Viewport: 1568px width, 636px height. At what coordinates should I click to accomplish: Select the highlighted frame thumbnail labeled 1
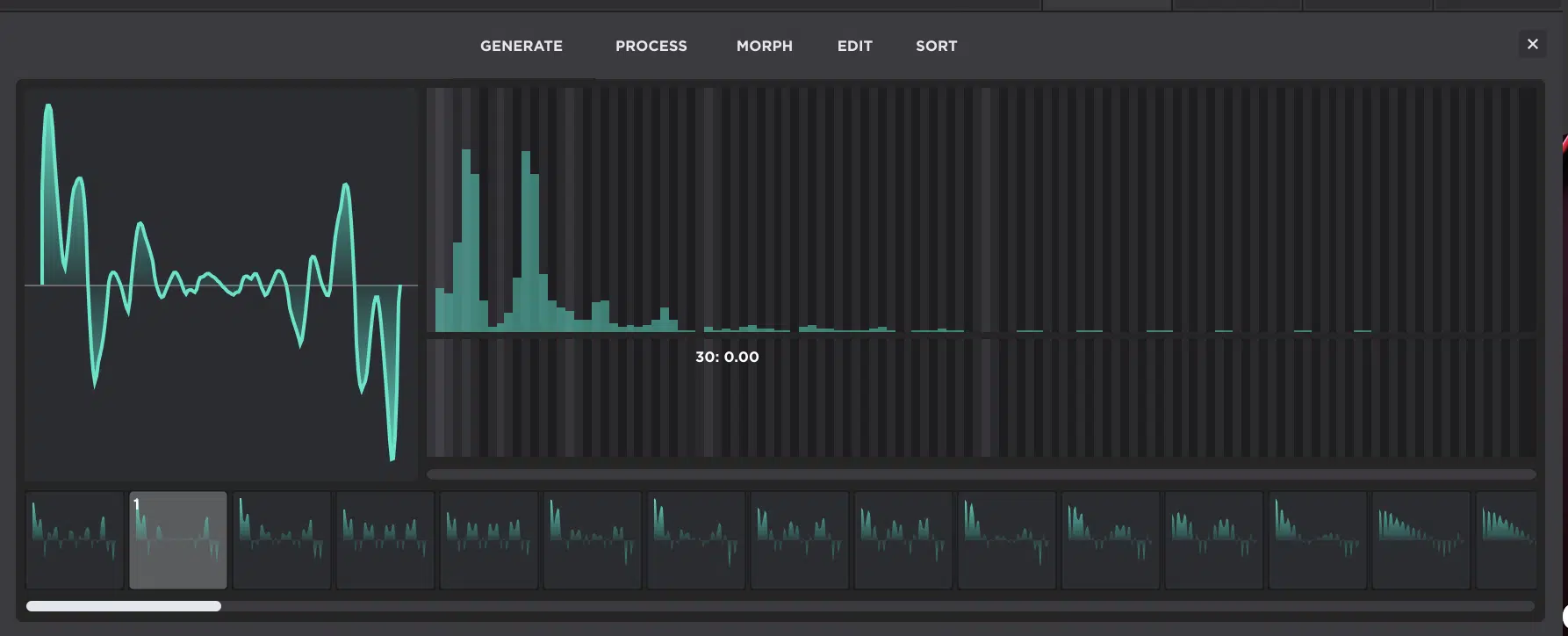(178, 539)
